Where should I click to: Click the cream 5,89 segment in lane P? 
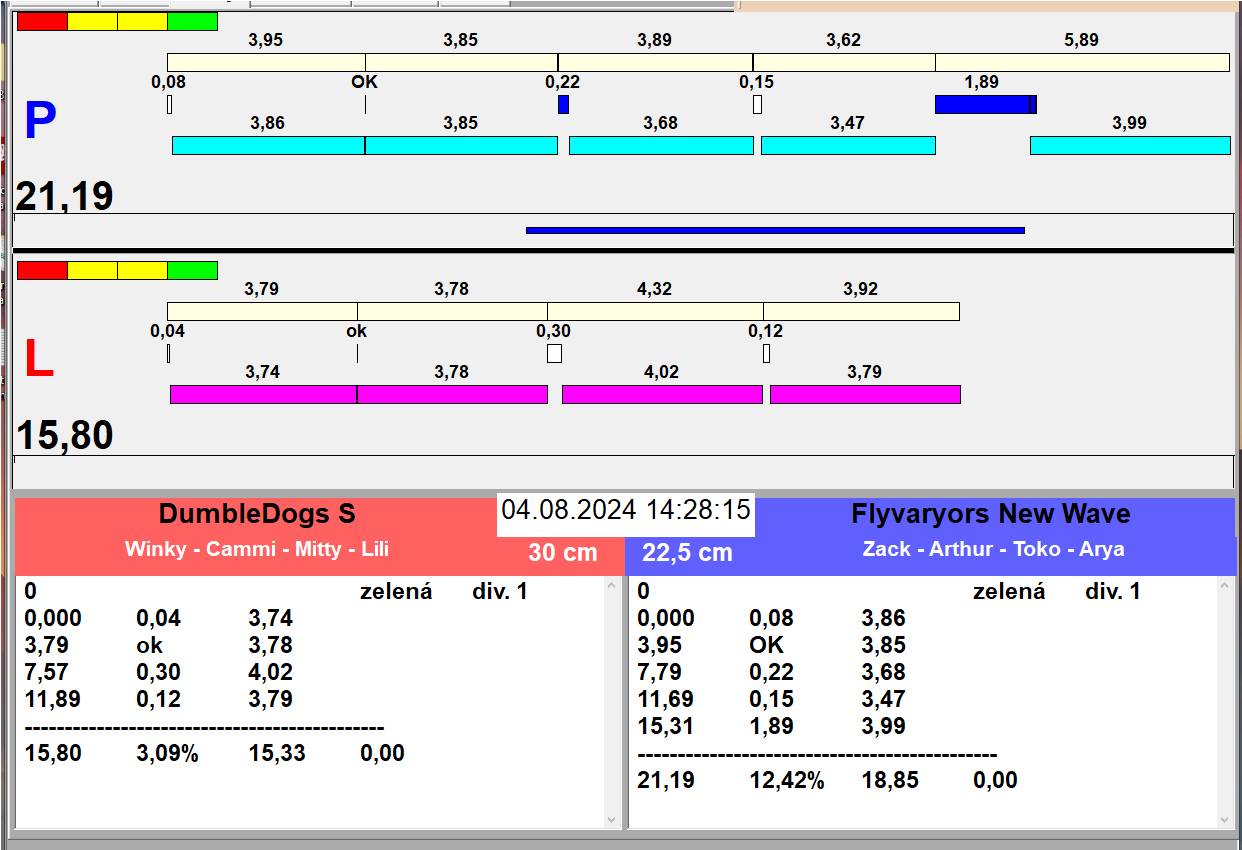(1081, 62)
